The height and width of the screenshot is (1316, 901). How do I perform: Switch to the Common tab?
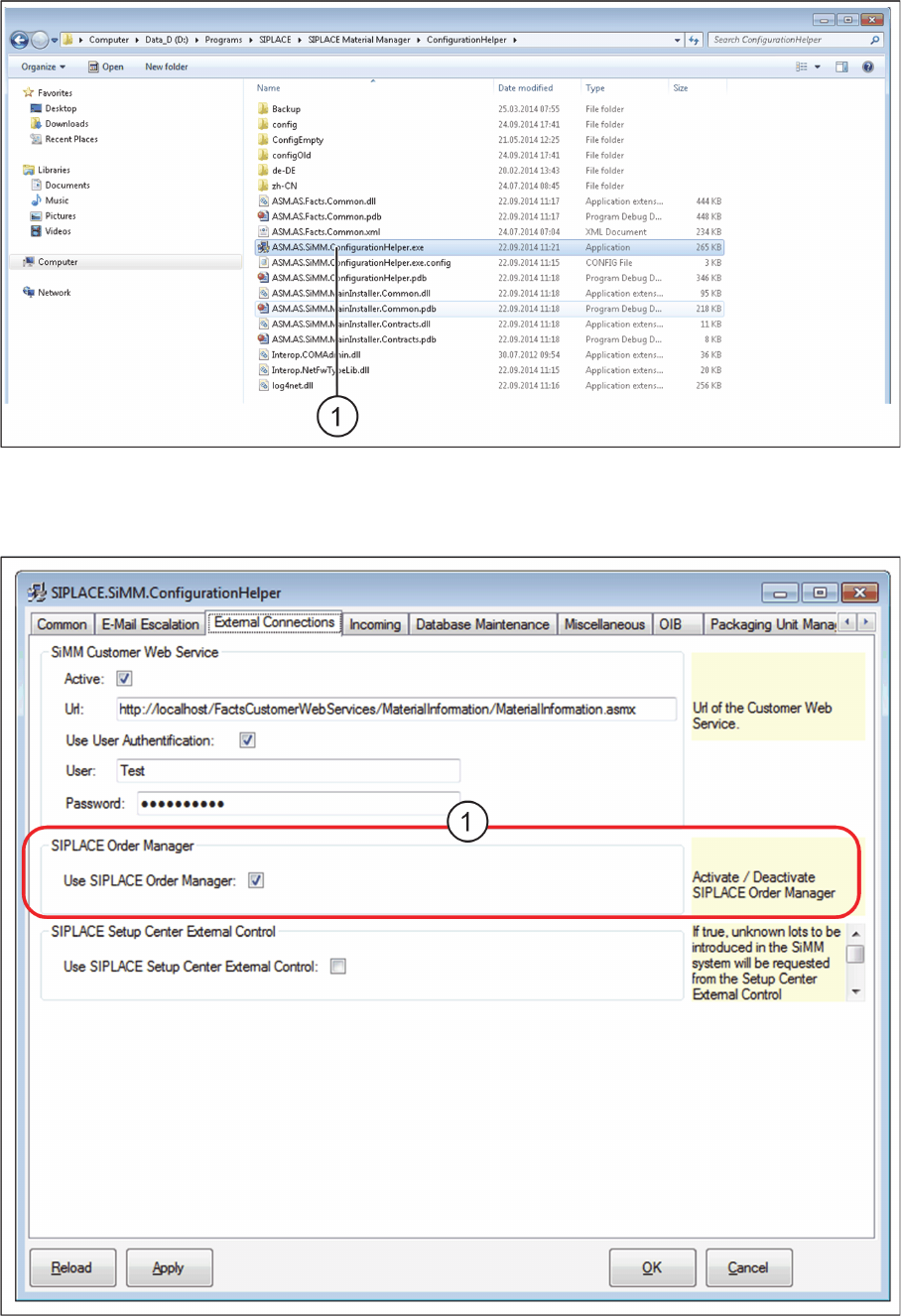coord(62,624)
